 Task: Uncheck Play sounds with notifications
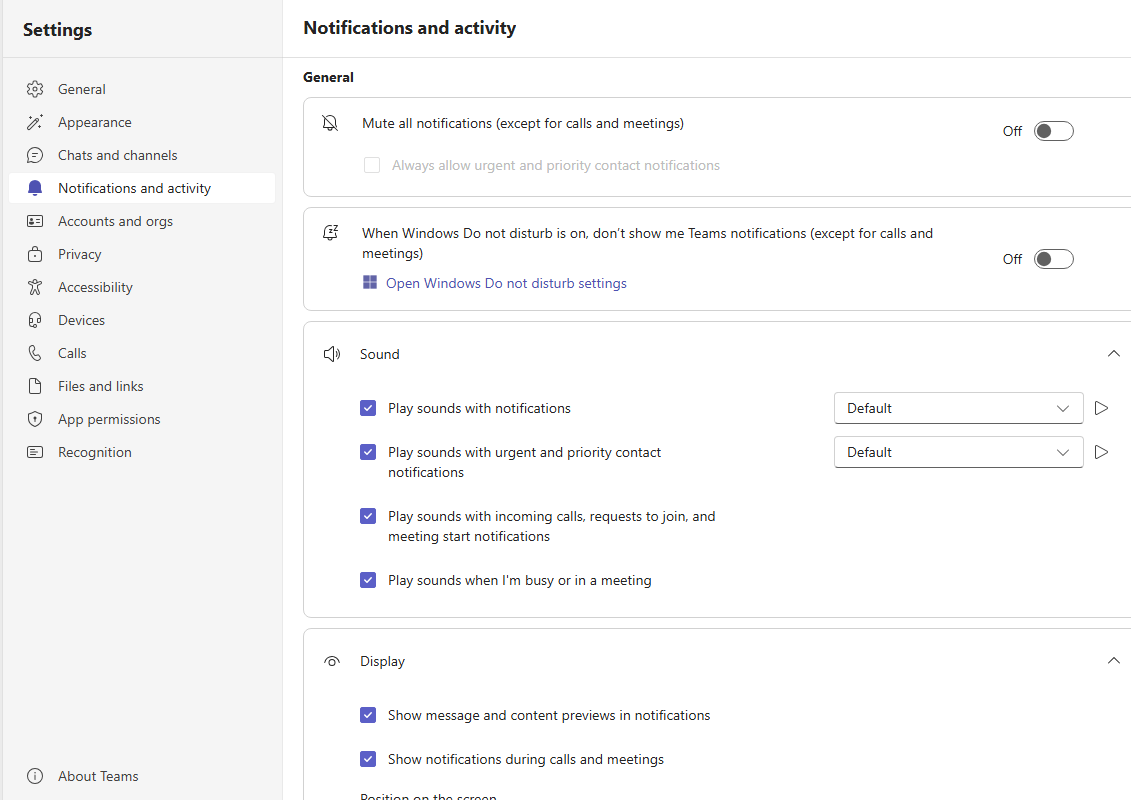point(368,408)
